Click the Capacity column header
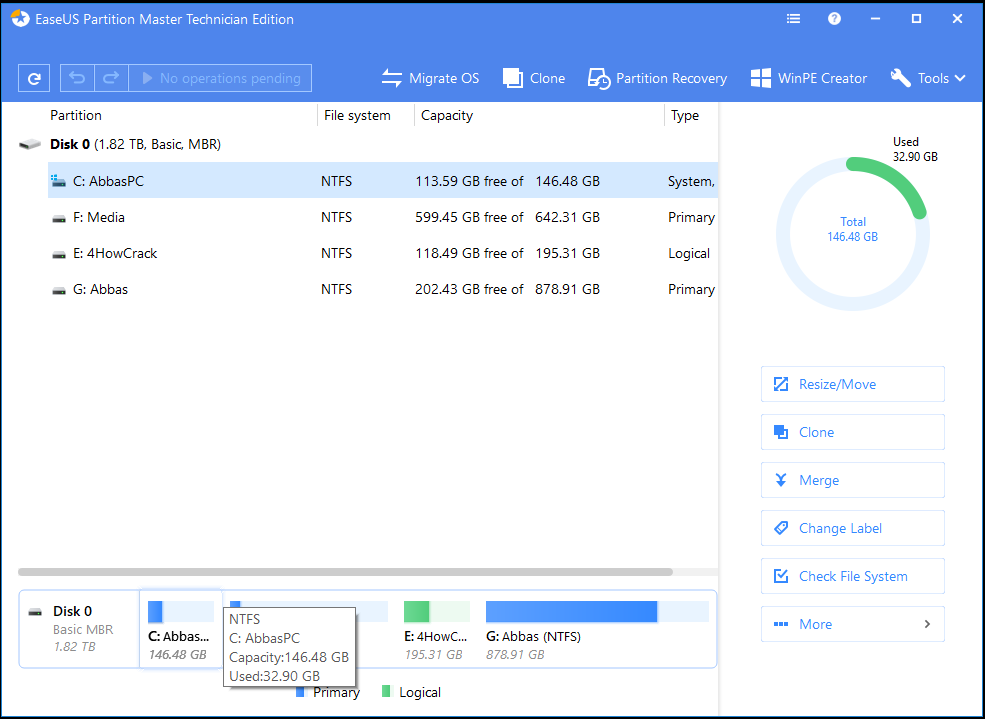The height and width of the screenshot is (719, 985). click(x=447, y=116)
